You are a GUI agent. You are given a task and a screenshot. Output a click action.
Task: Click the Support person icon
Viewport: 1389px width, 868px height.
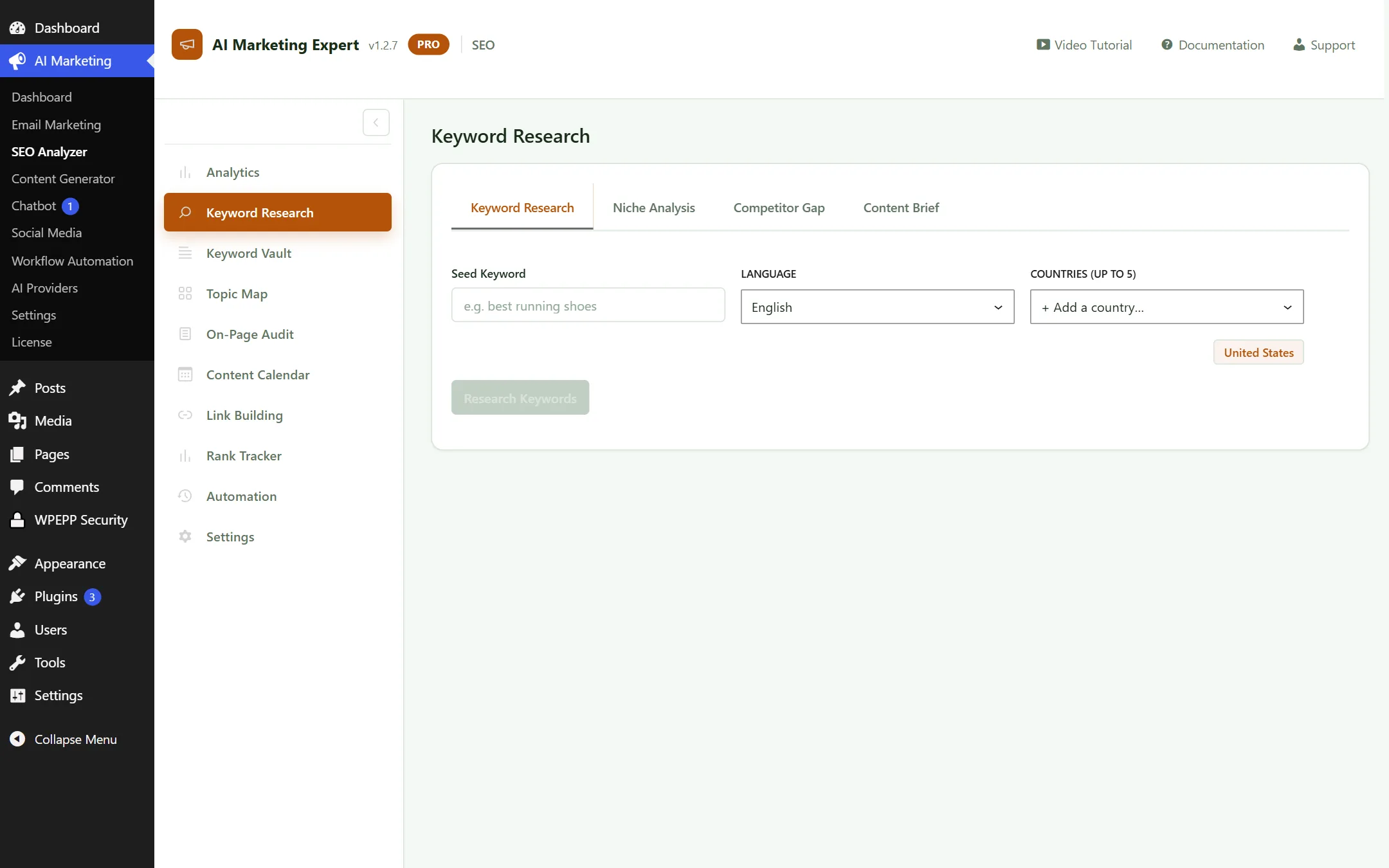pos(1299,44)
